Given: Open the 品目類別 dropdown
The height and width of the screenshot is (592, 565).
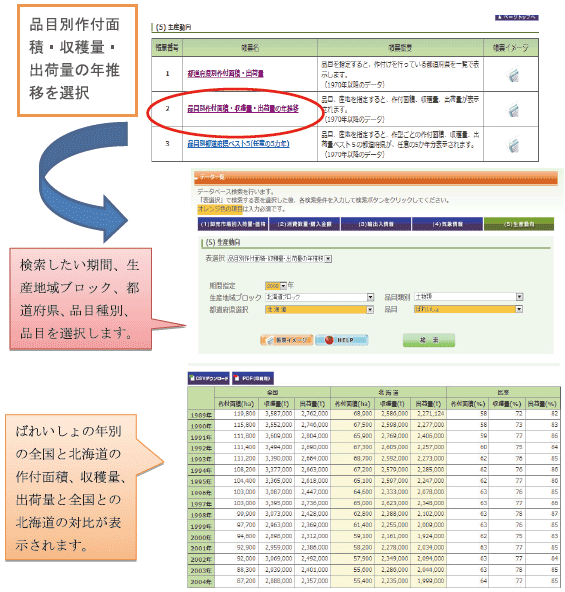Looking at the screenshot, I should pos(468,297).
